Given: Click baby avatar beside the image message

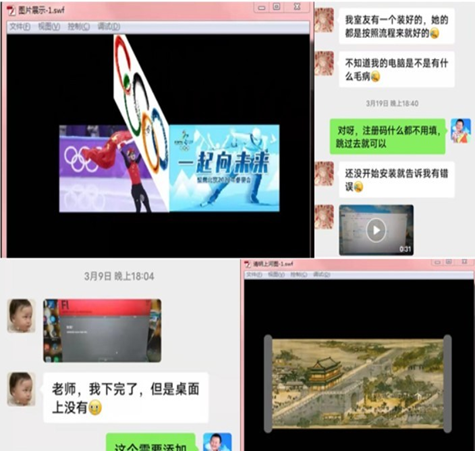Looking at the screenshot, I should point(21,316).
